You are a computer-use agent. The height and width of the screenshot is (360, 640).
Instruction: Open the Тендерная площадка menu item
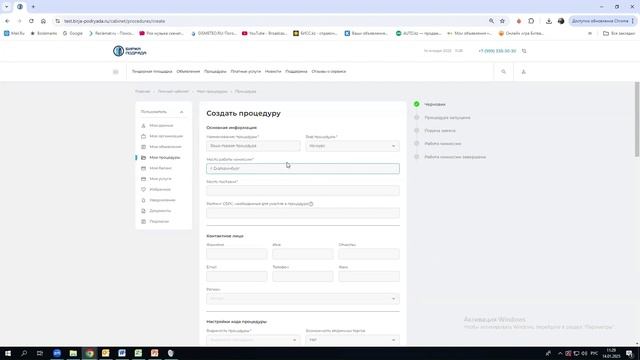[152, 71]
